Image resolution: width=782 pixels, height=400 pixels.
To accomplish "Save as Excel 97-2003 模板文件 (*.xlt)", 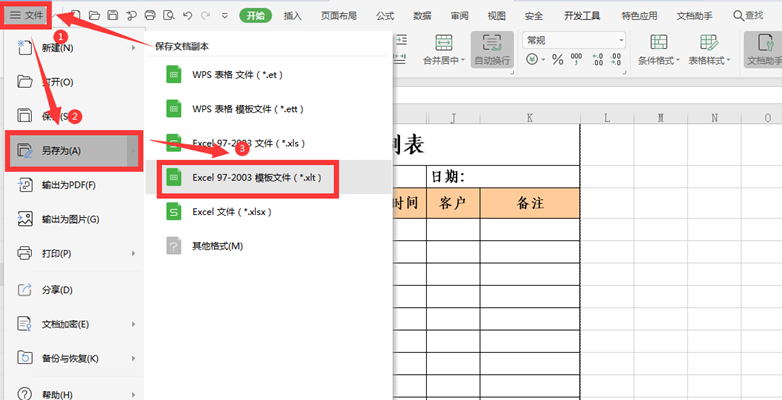I will [x=268, y=178].
